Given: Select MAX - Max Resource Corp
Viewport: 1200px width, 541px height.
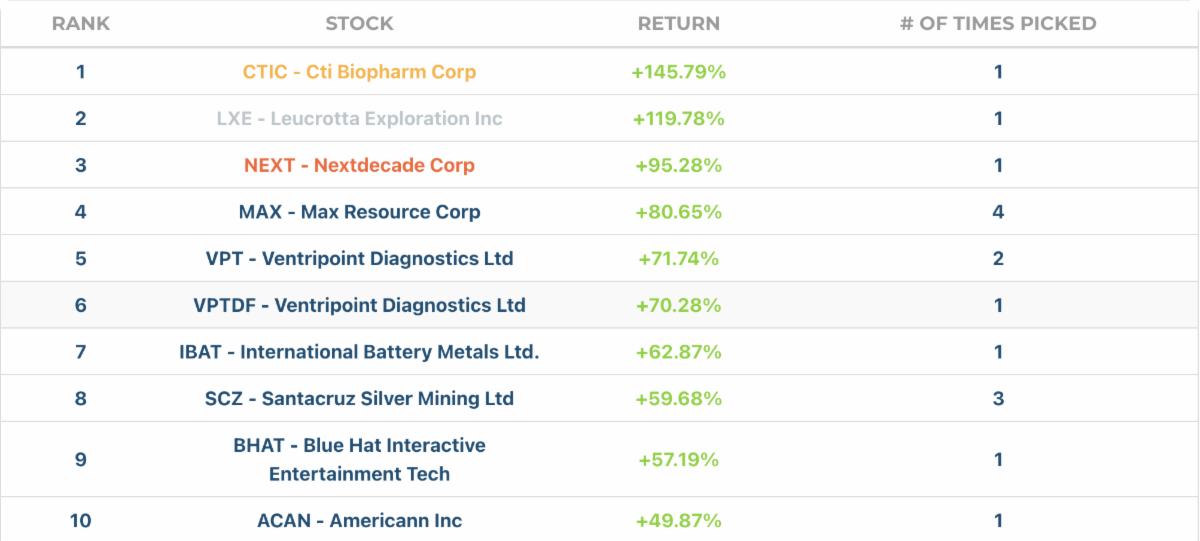Looking at the screenshot, I should (x=359, y=212).
